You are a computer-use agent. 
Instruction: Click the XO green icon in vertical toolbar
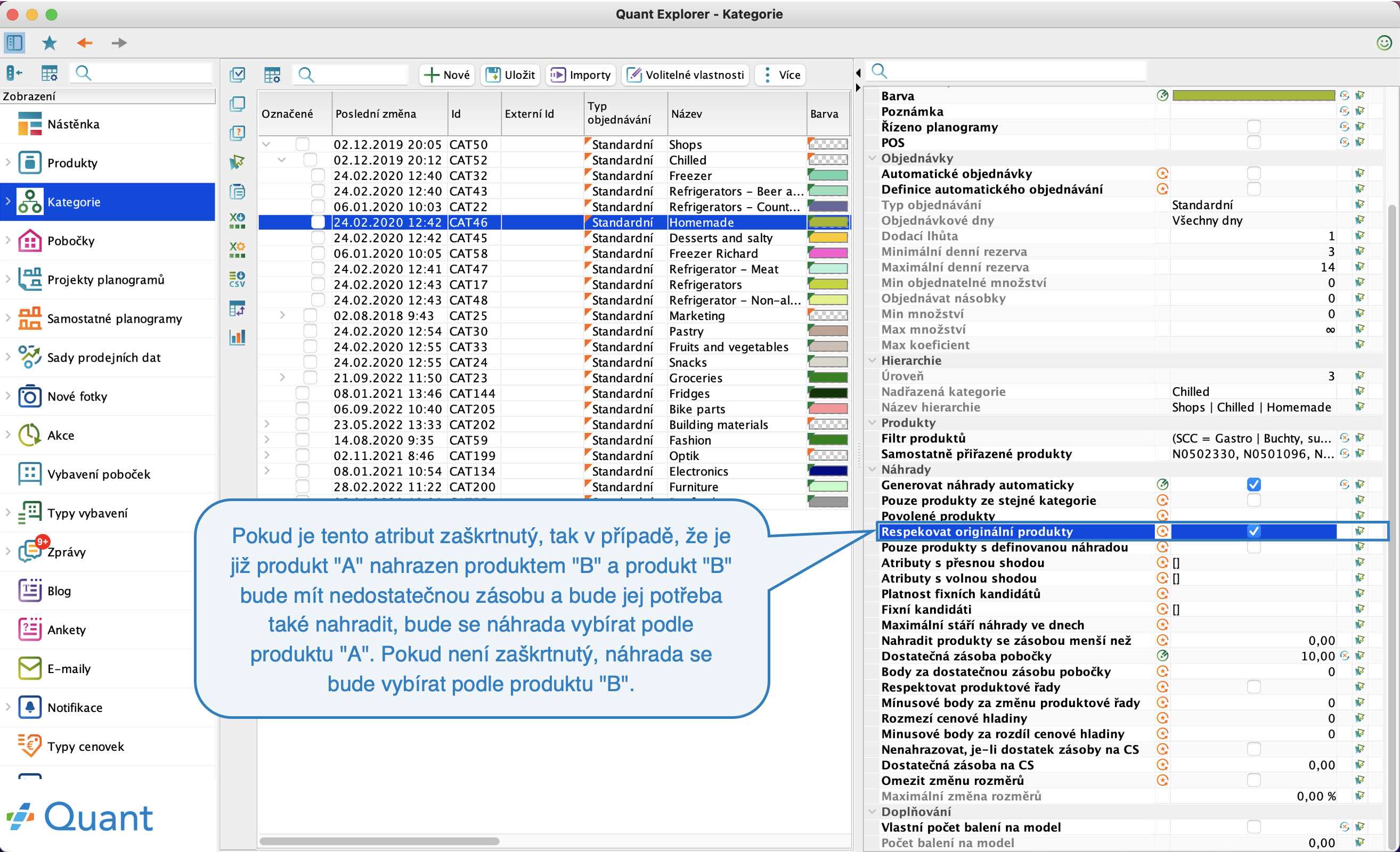pyautogui.click(x=237, y=220)
